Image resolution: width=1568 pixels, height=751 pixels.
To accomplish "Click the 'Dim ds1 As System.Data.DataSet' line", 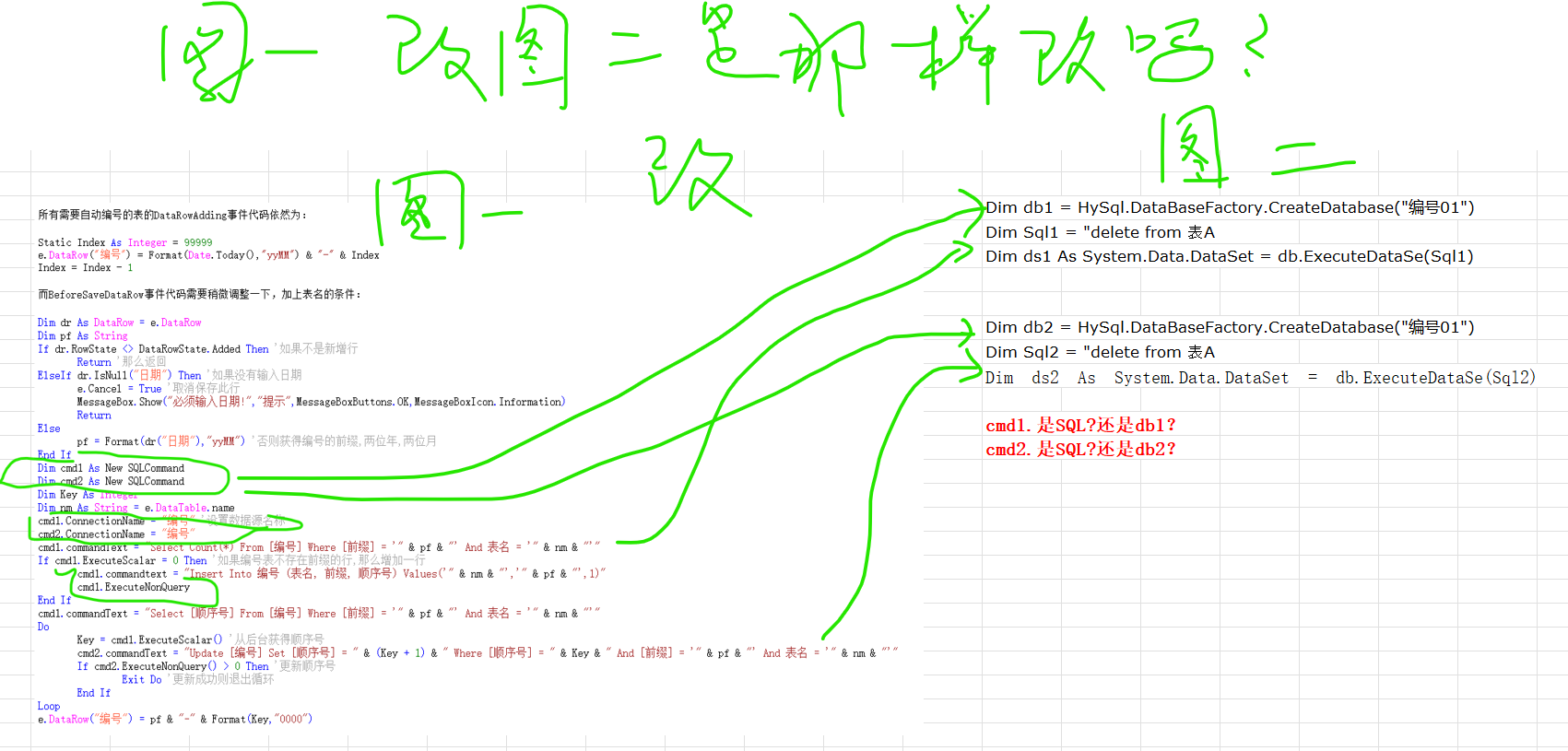I will click(1229, 257).
